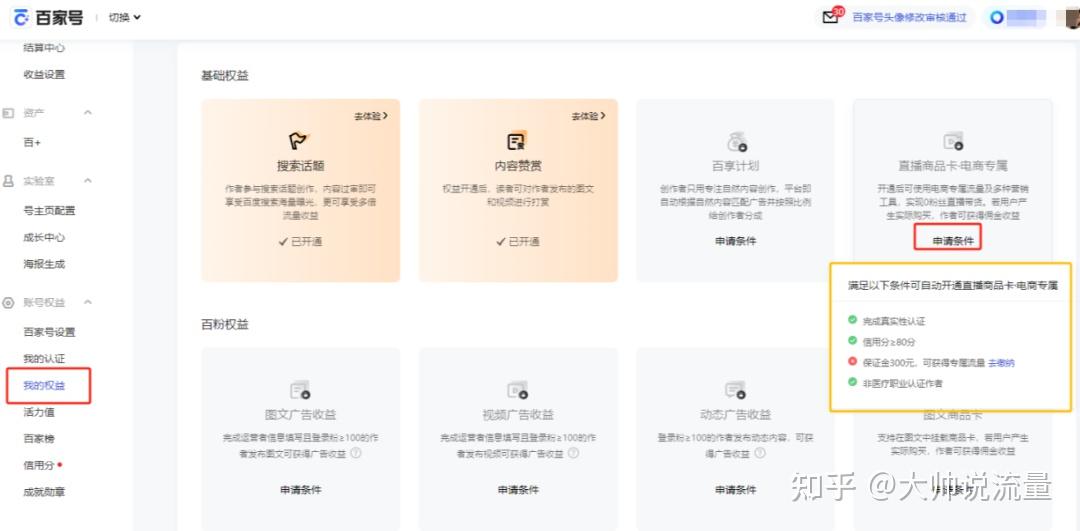This screenshot has height=531, width=1080.
Task: Click 申请条件 under 百享计划
Action: (x=736, y=241)
